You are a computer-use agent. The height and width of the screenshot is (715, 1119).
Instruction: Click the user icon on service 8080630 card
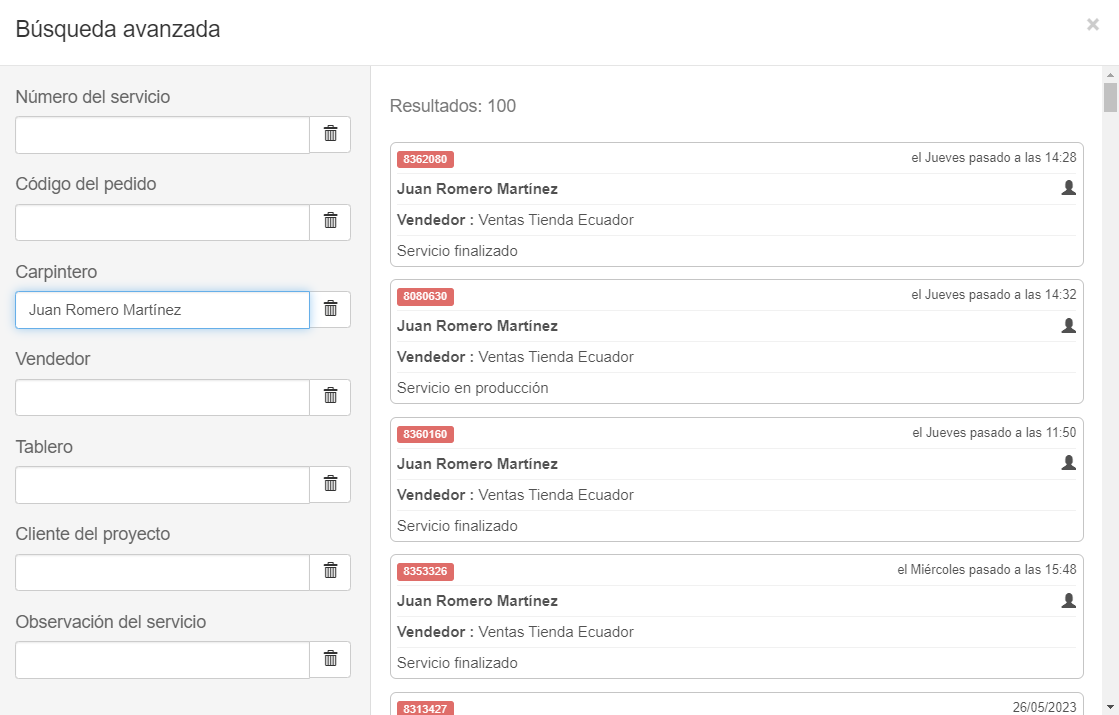(1068, 325)
